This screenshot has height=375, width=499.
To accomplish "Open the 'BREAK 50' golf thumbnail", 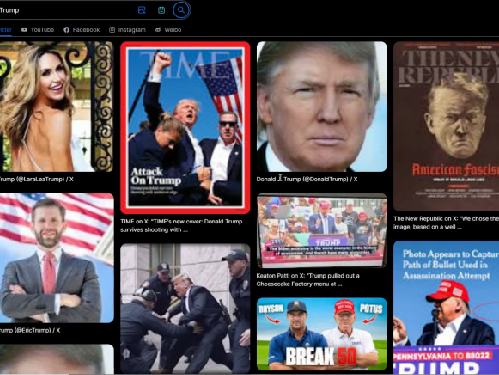I will (322, 334).
